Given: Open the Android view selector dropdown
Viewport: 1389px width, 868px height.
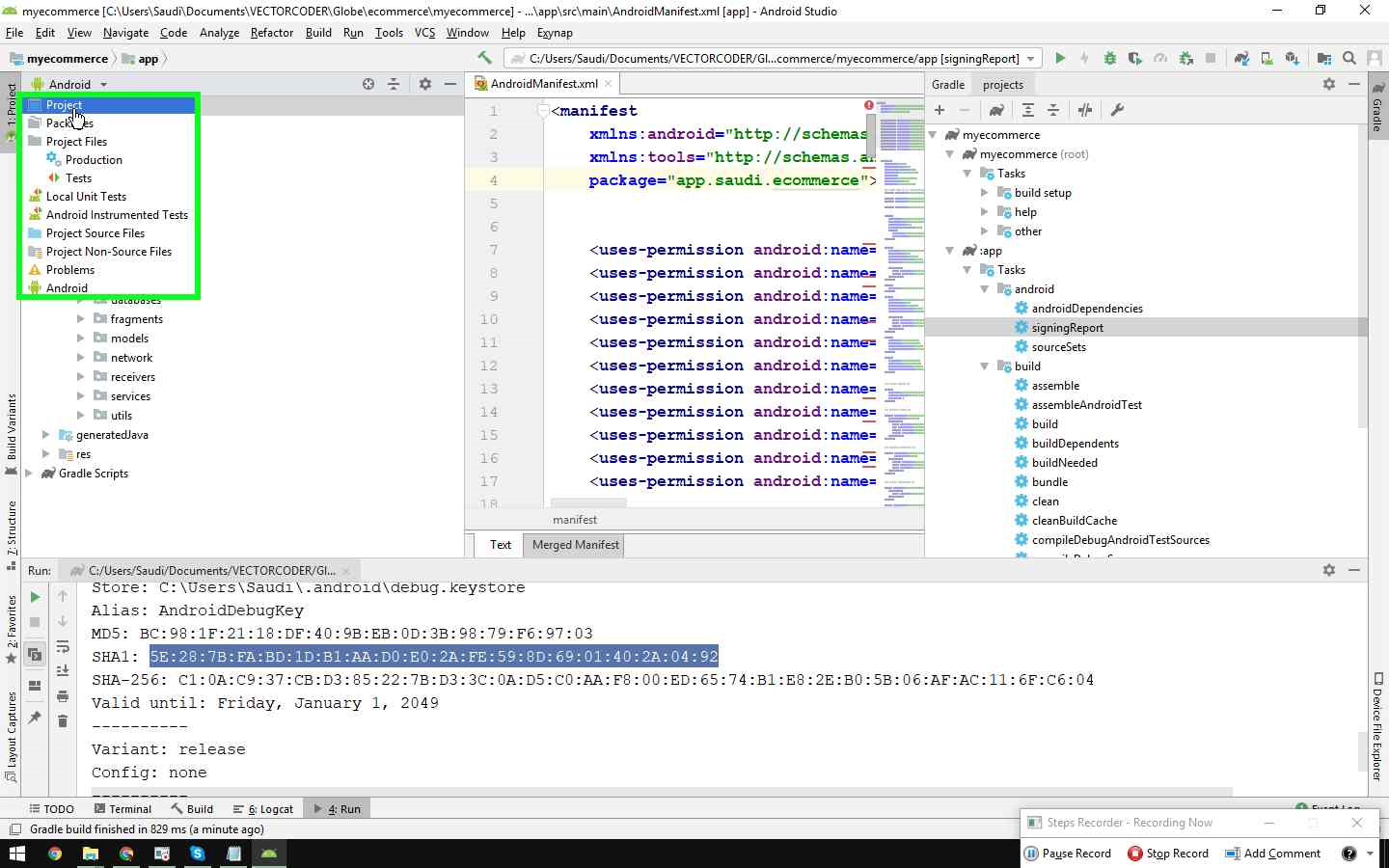Looking at the screenshot, I should point(69,84).
